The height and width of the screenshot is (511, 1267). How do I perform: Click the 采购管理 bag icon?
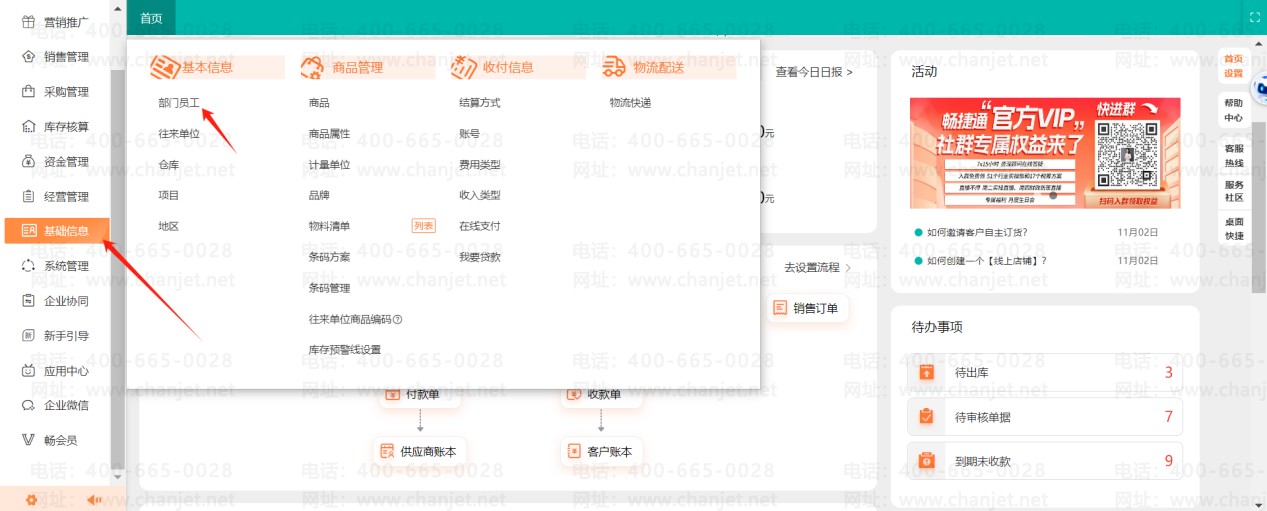coord(28,91)
